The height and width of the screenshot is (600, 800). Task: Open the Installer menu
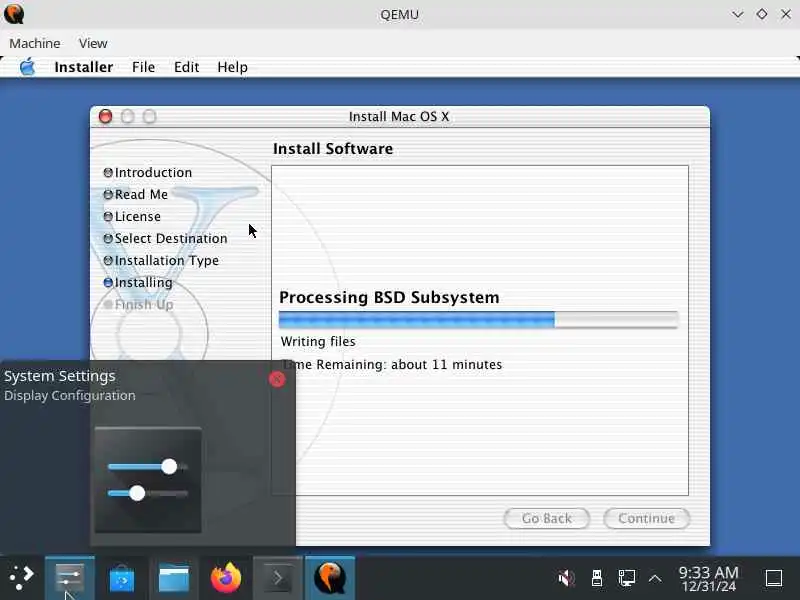(84, 67)
